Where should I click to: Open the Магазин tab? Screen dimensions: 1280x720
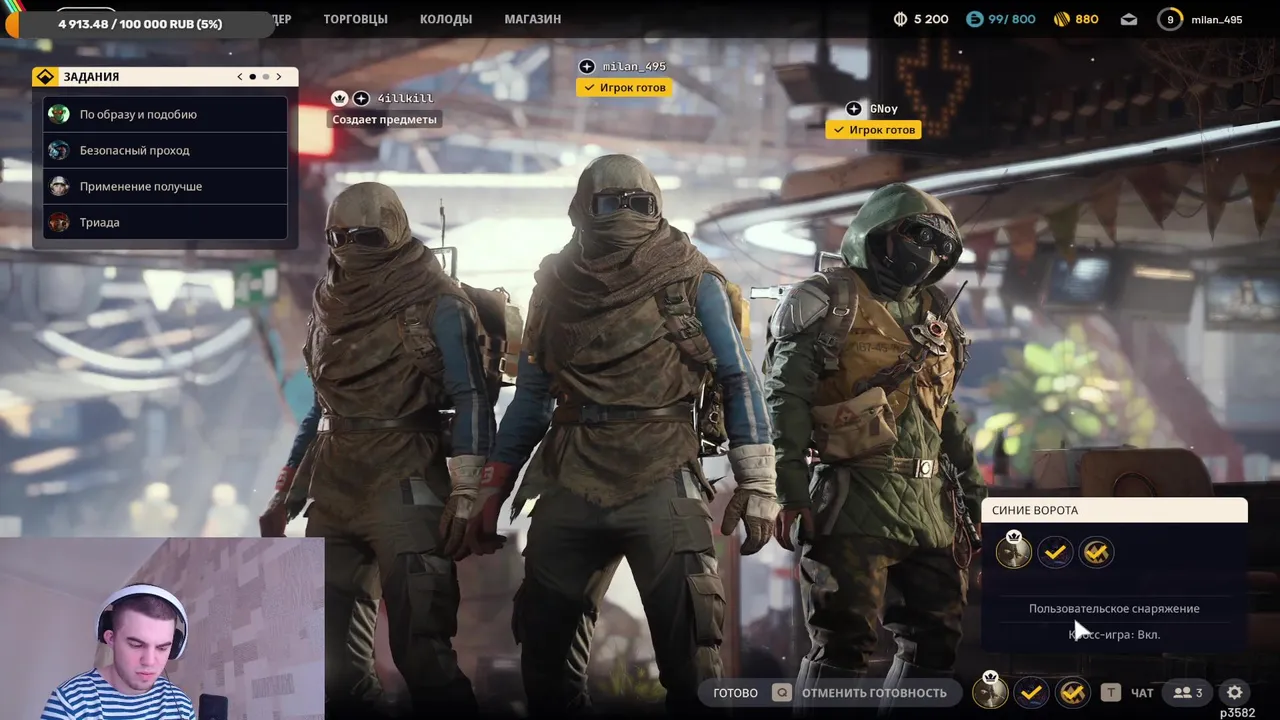pyautogui.click(x=532, y=19)
